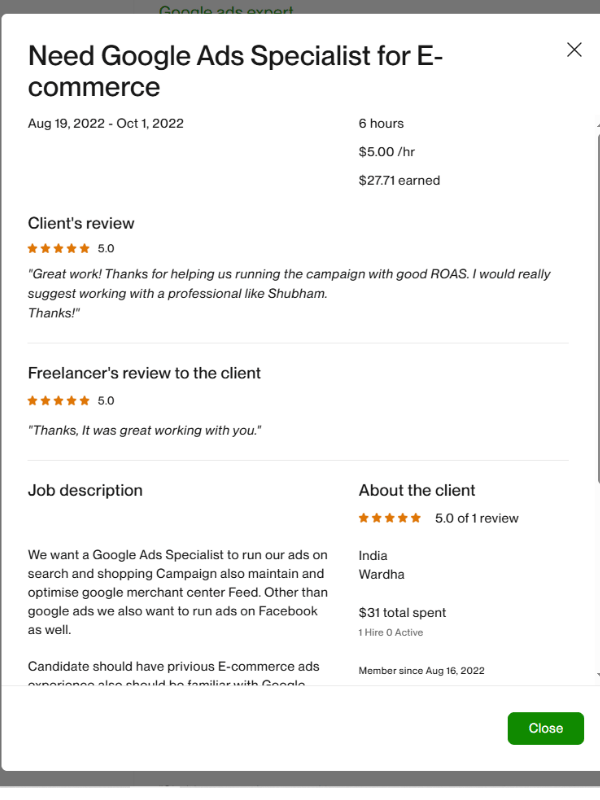
Task: Click the job title heading
Action: point(235,70)
